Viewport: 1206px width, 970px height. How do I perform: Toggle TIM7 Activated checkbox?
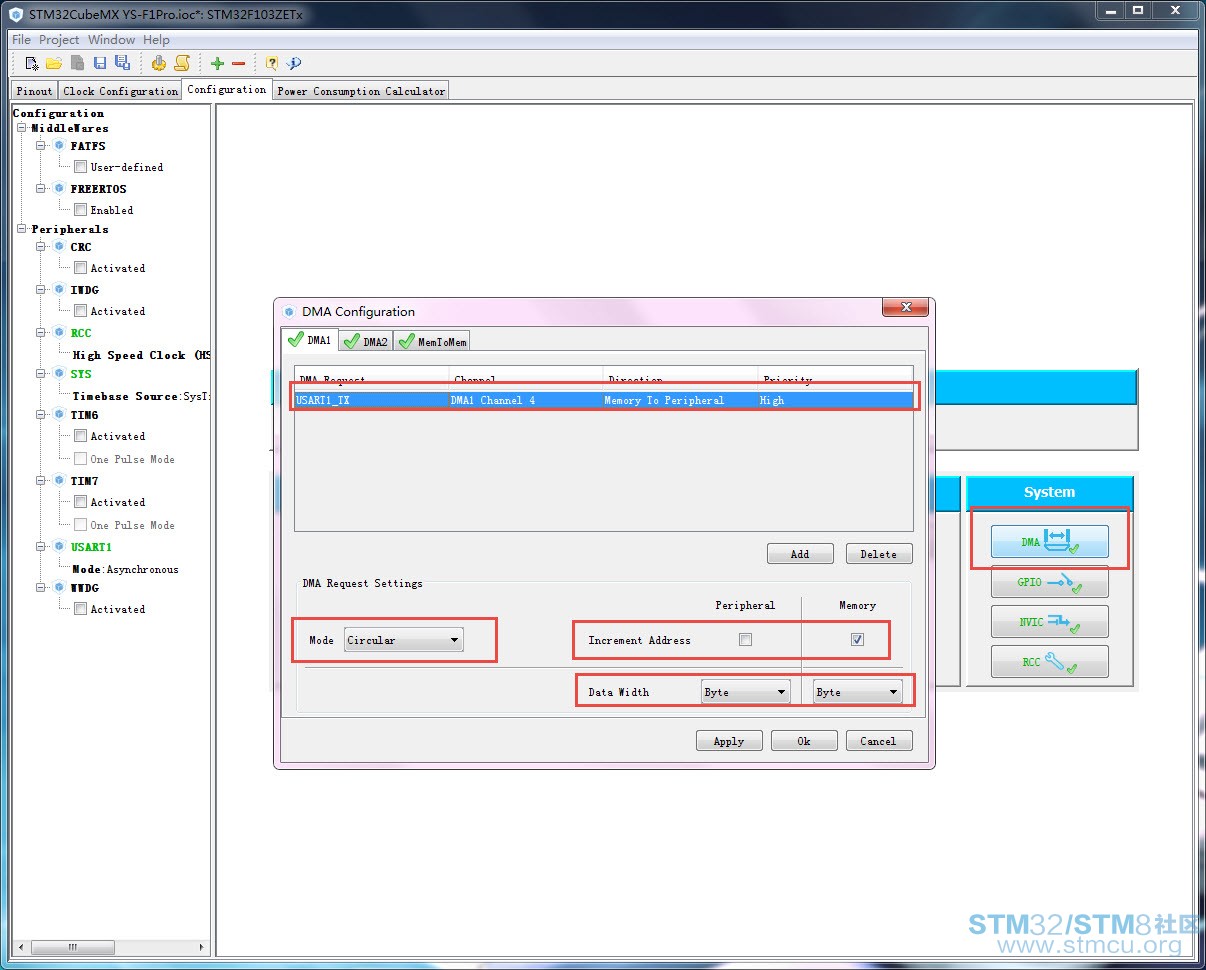(80, 502)
